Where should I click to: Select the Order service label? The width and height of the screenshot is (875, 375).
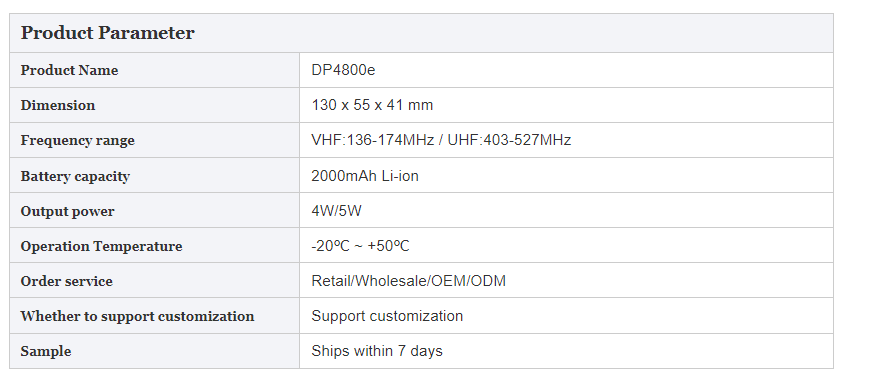tap(66, 281)
